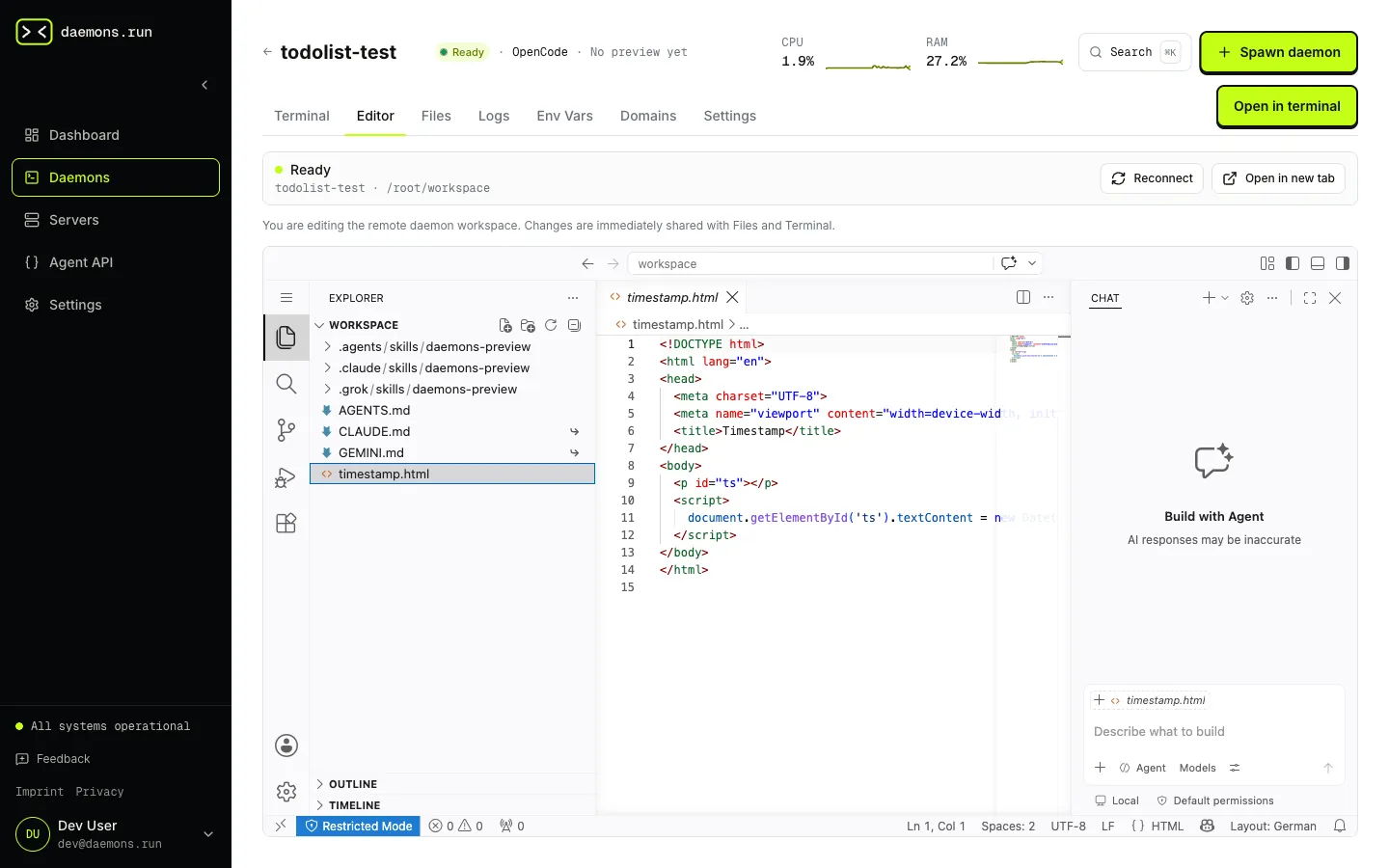Open AGENTS.md in the explorer
The height and width of the screenshot is (868, 1389).
tap(452, 410)
